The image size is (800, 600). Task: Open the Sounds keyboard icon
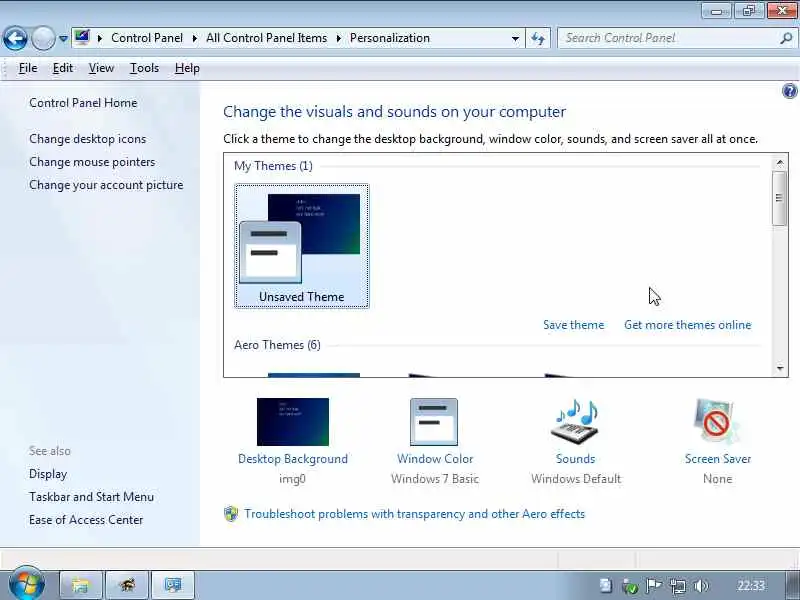coord(576,422)
